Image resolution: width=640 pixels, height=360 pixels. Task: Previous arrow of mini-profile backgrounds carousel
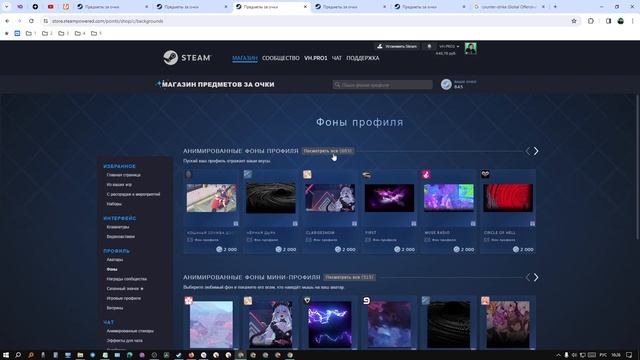pos(528,277)
